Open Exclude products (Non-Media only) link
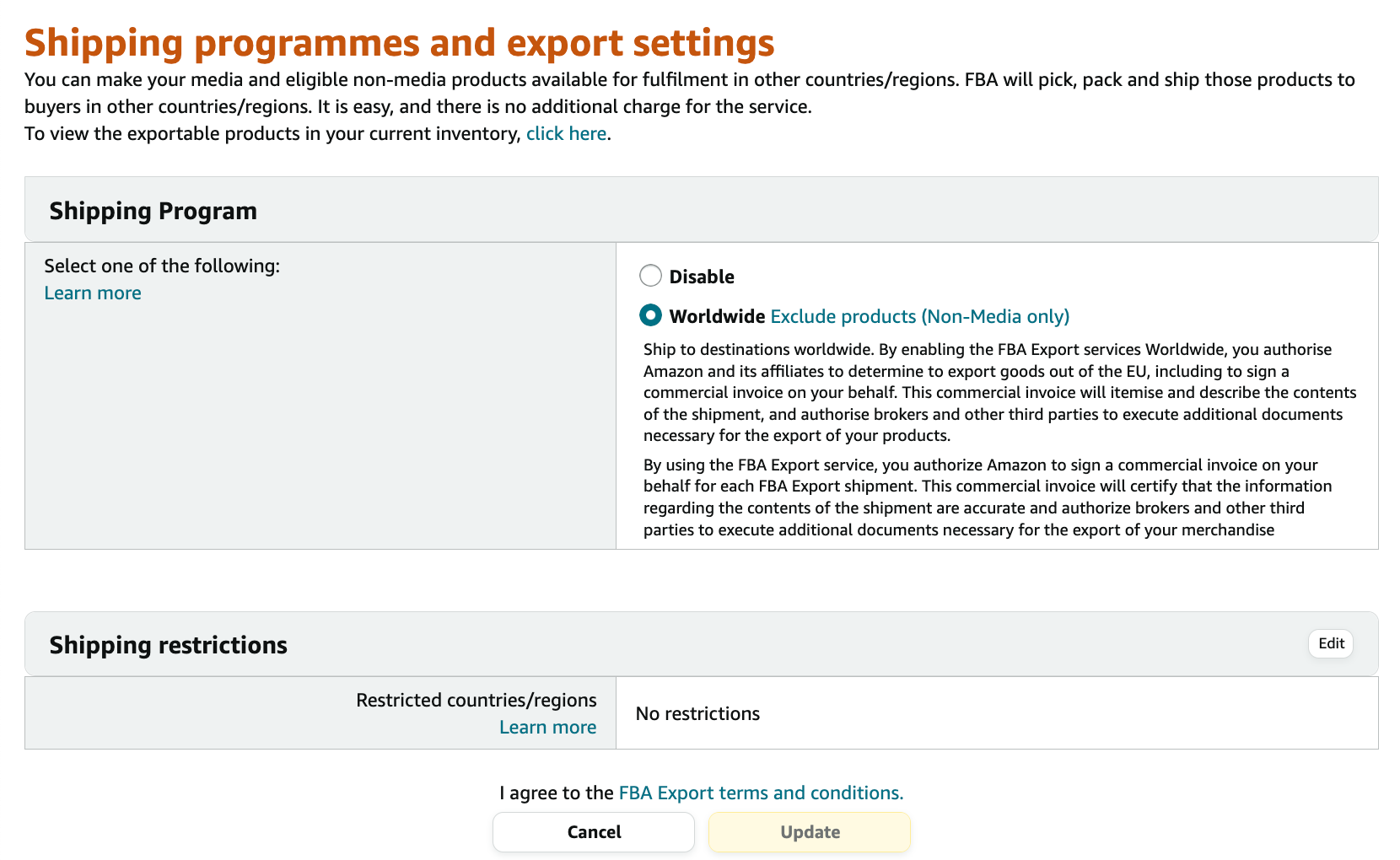Image resolution: width=1400 pixels, height=860 pixels. point(920,316)
